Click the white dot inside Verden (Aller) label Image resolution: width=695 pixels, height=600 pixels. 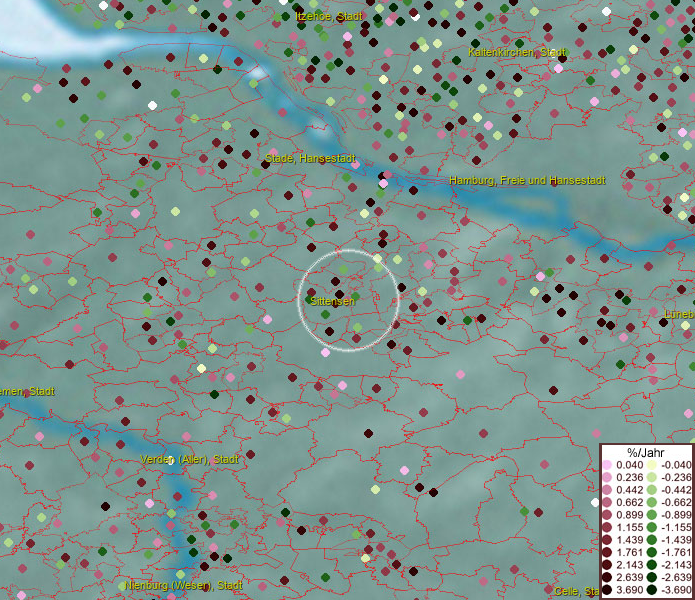[x=170, y=460]
